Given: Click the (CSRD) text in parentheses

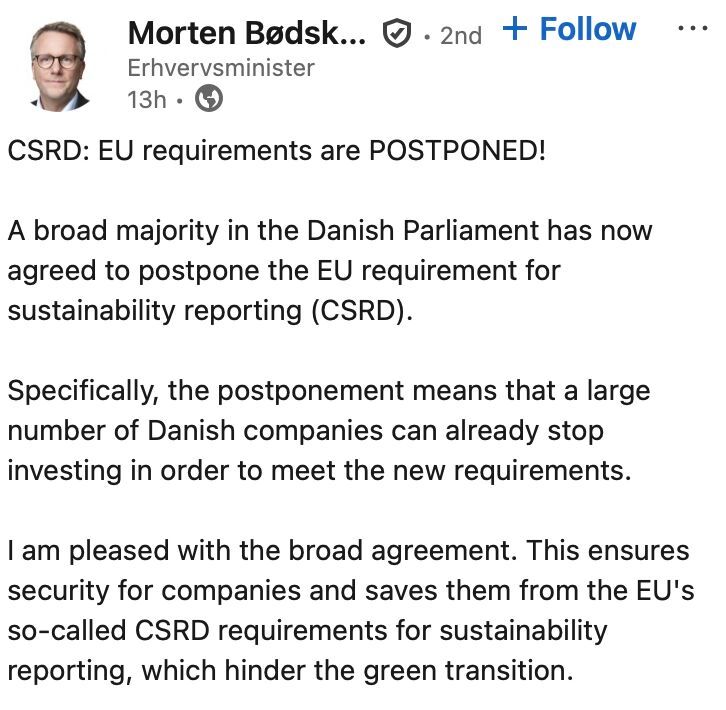Looking at the screenshot, I should point(362,310).
